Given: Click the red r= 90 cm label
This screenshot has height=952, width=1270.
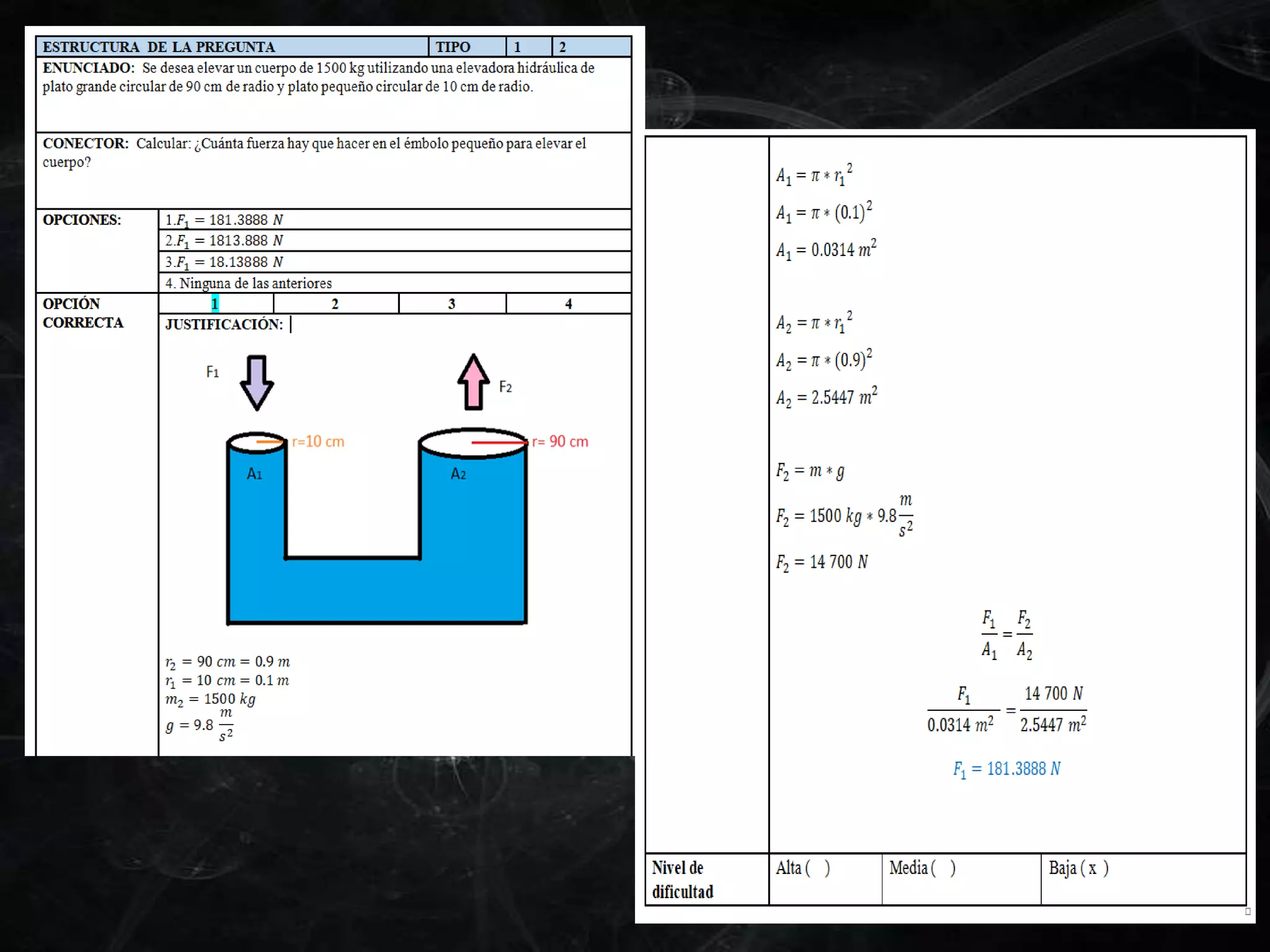Looking at the screenshot, I should click(560, 442).
